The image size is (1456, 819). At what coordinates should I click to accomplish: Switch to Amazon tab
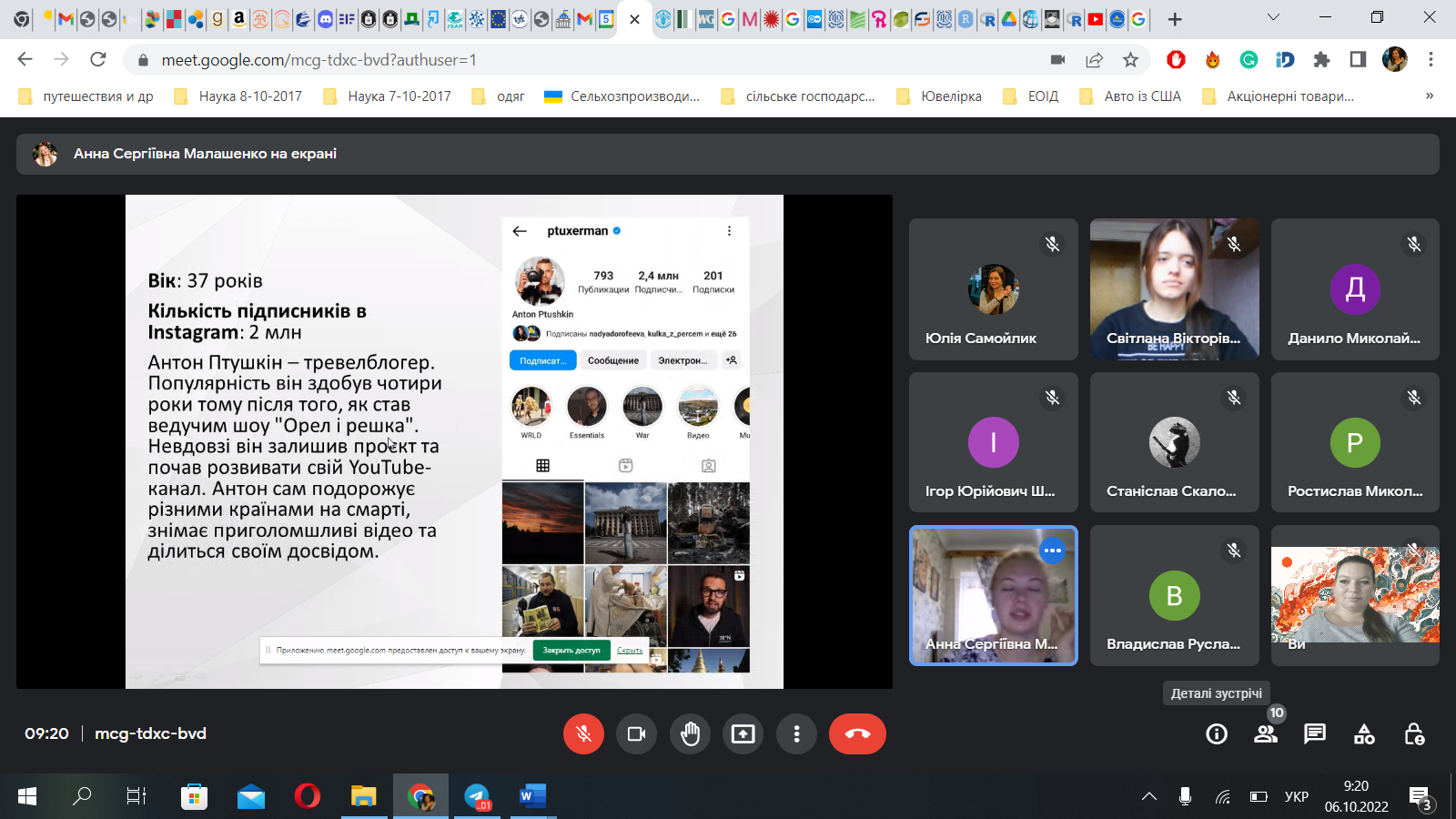coord(238,19)
